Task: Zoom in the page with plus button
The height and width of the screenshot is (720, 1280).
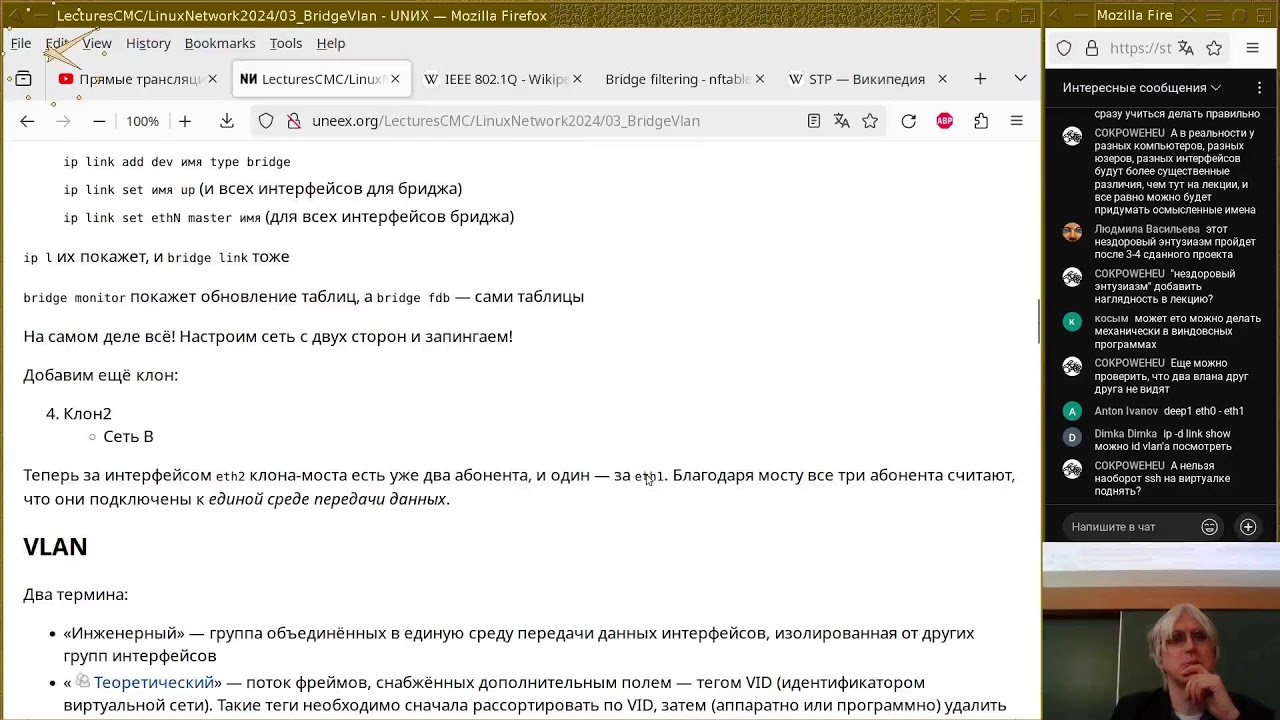Action: click(185, 121)
